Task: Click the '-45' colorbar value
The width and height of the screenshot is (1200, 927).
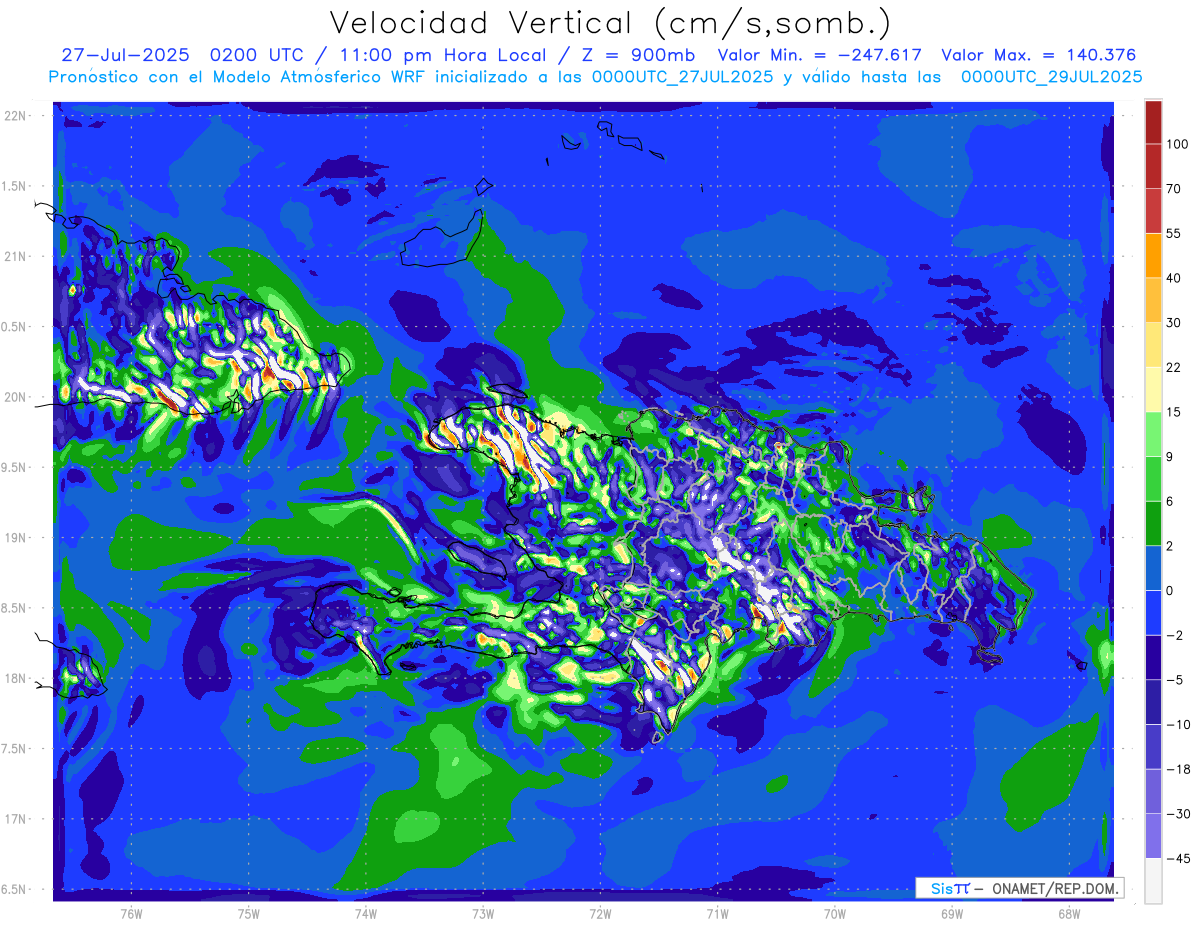Action: tap(1178, 858)
